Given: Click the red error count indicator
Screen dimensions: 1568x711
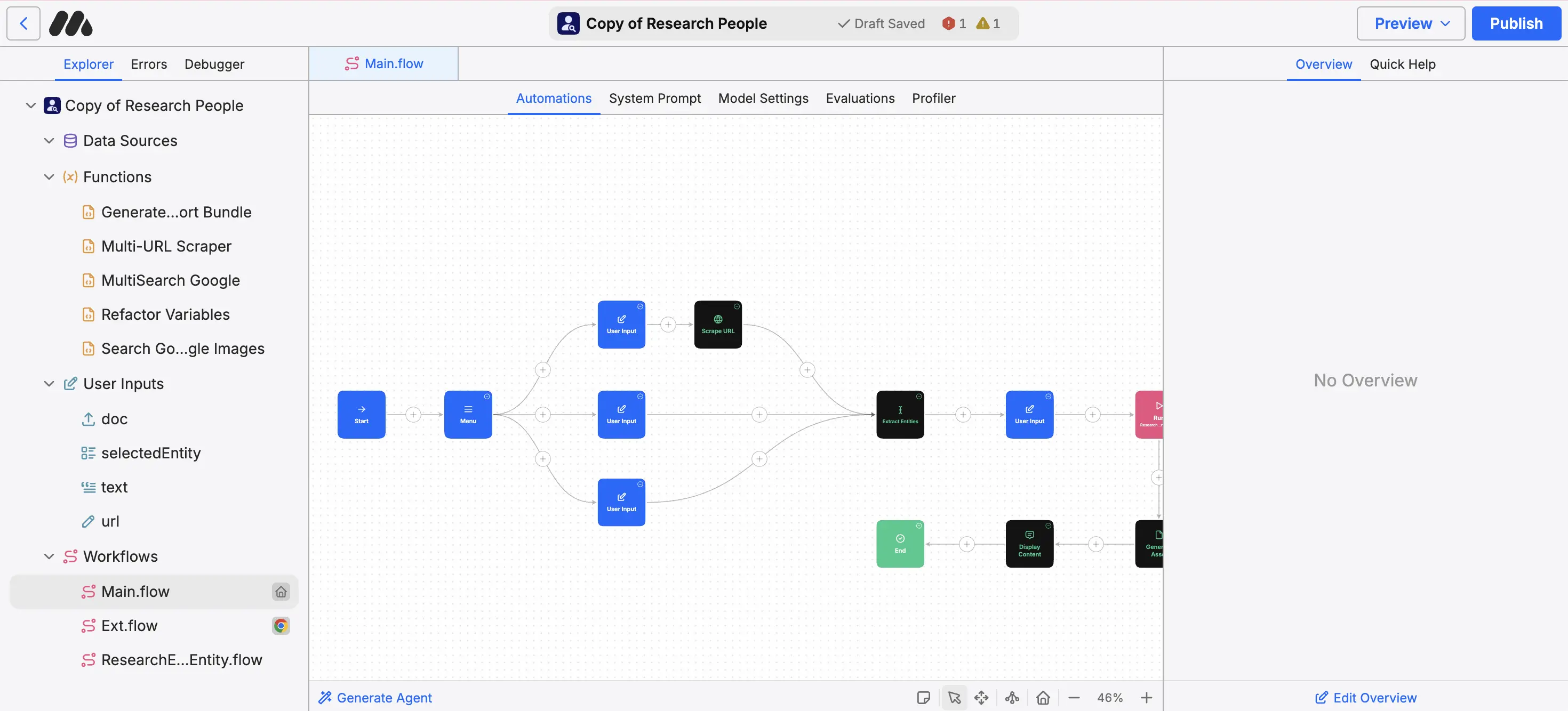Looking at the screenshot, I should [x=954, y=24].
